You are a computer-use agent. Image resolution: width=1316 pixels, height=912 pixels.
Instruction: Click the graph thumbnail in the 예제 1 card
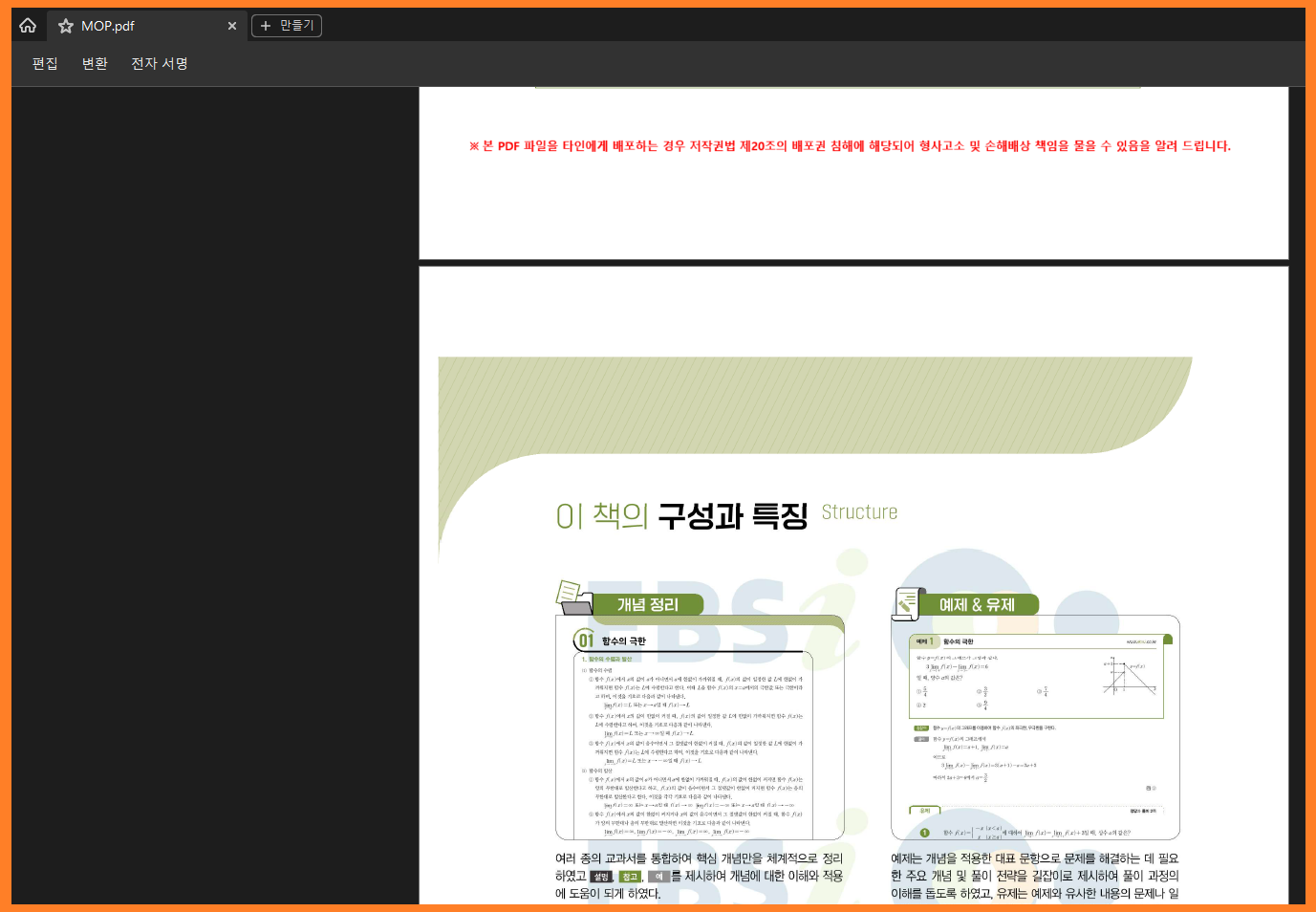pos(1131,673)
